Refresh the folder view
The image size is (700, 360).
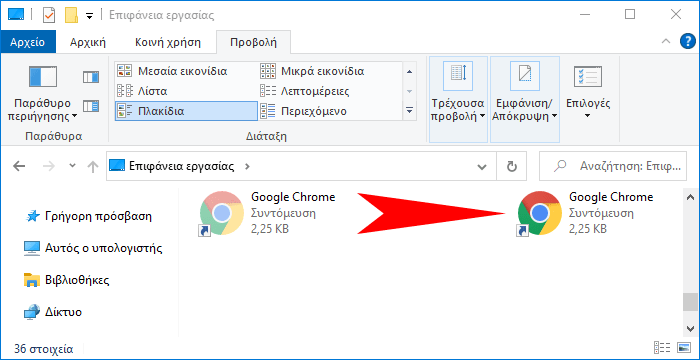click(512, 167)
